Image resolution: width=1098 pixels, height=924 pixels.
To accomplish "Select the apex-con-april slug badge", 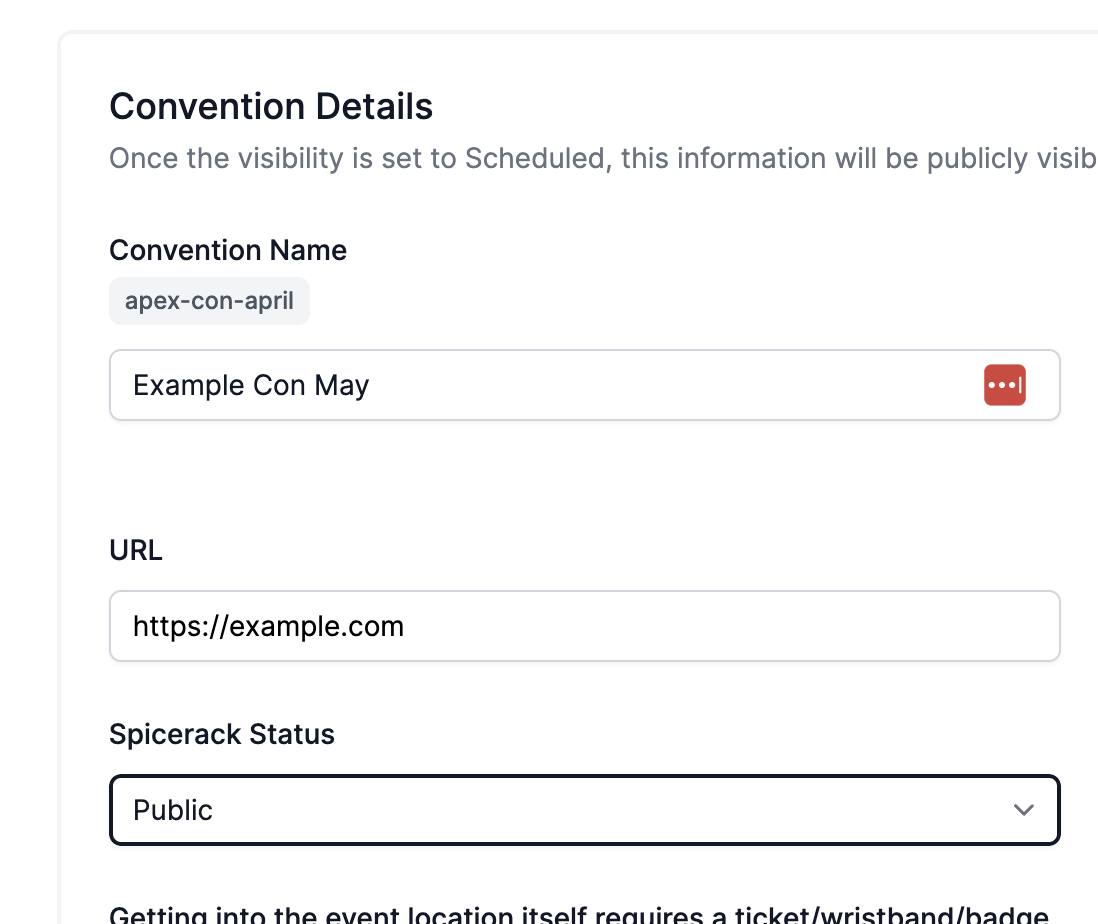I will [209, 301].
